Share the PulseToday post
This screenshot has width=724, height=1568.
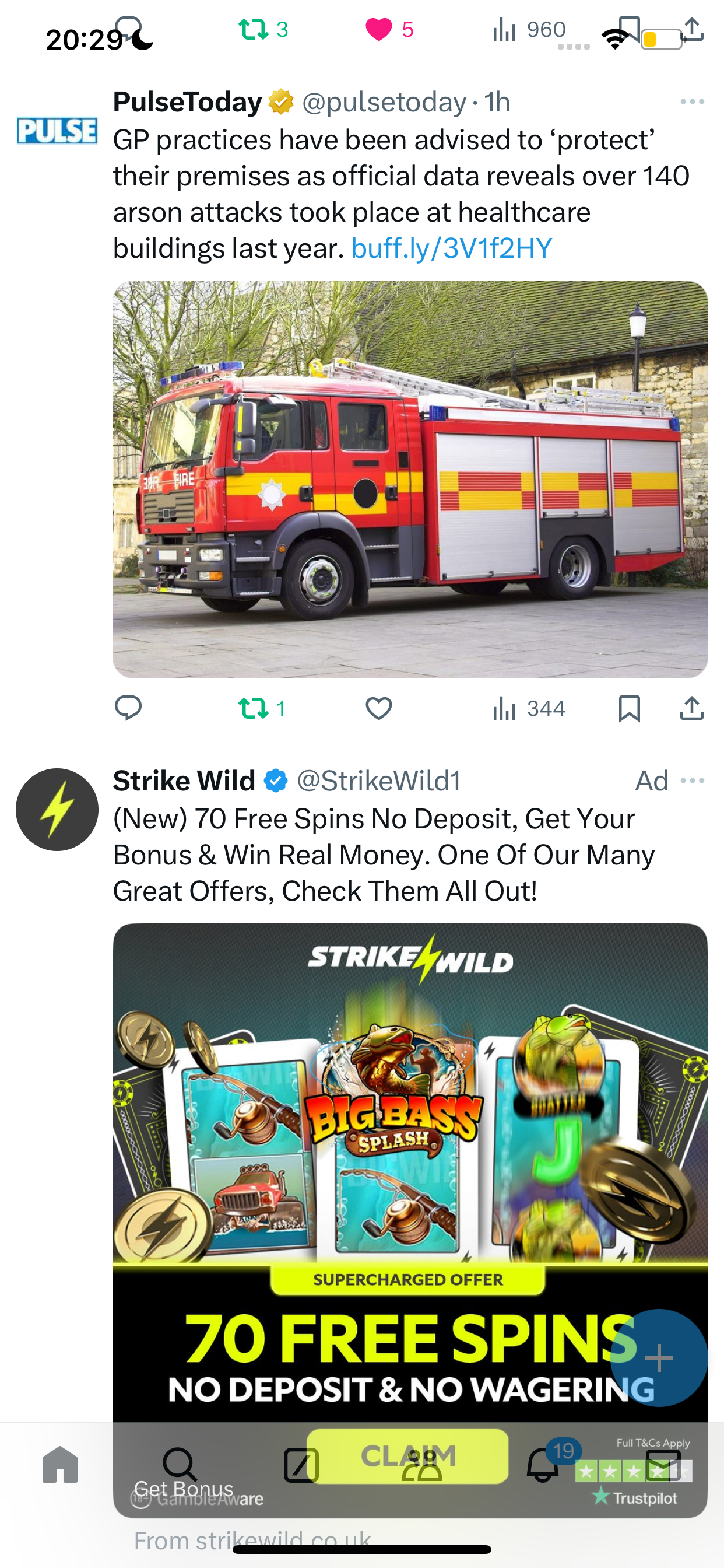[x=692, y=708]
